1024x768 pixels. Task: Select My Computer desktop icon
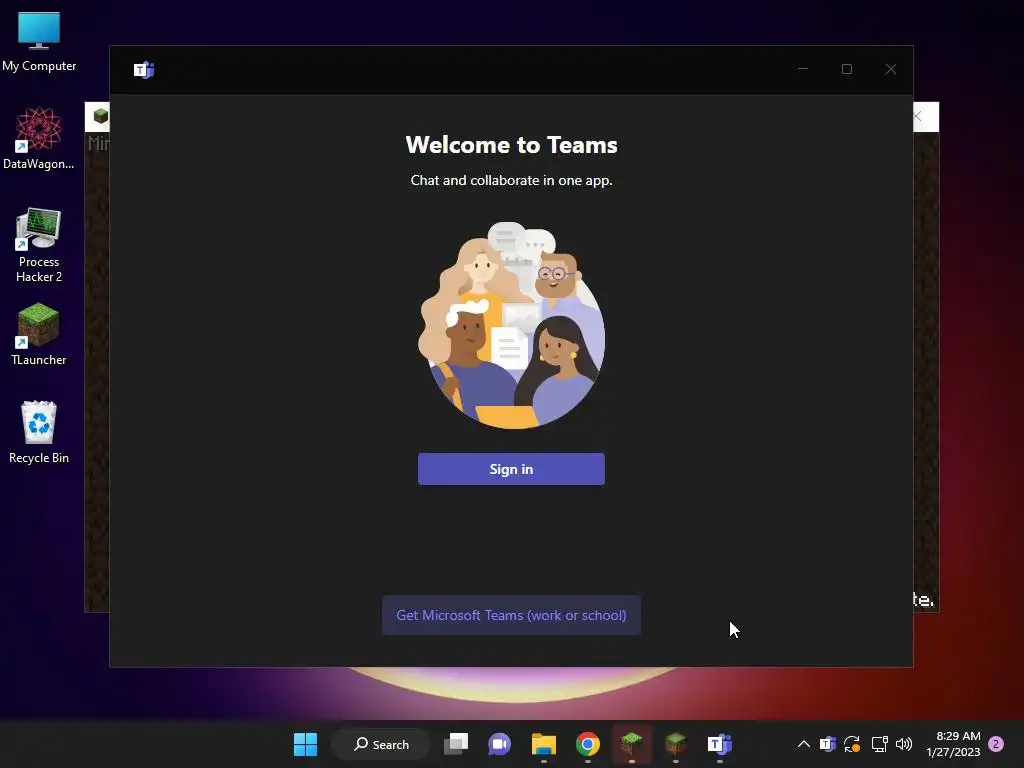[x=39, y=42]
